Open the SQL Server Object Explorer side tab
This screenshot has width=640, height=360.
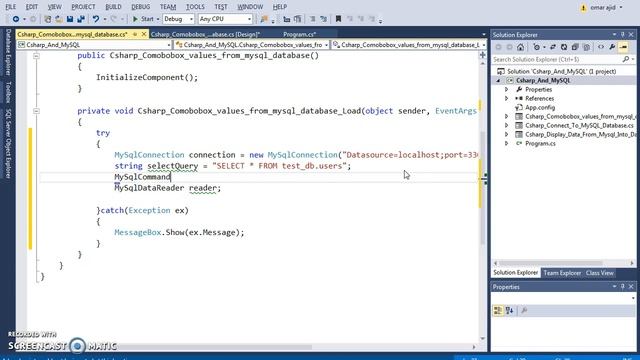[x=8, y=143]
